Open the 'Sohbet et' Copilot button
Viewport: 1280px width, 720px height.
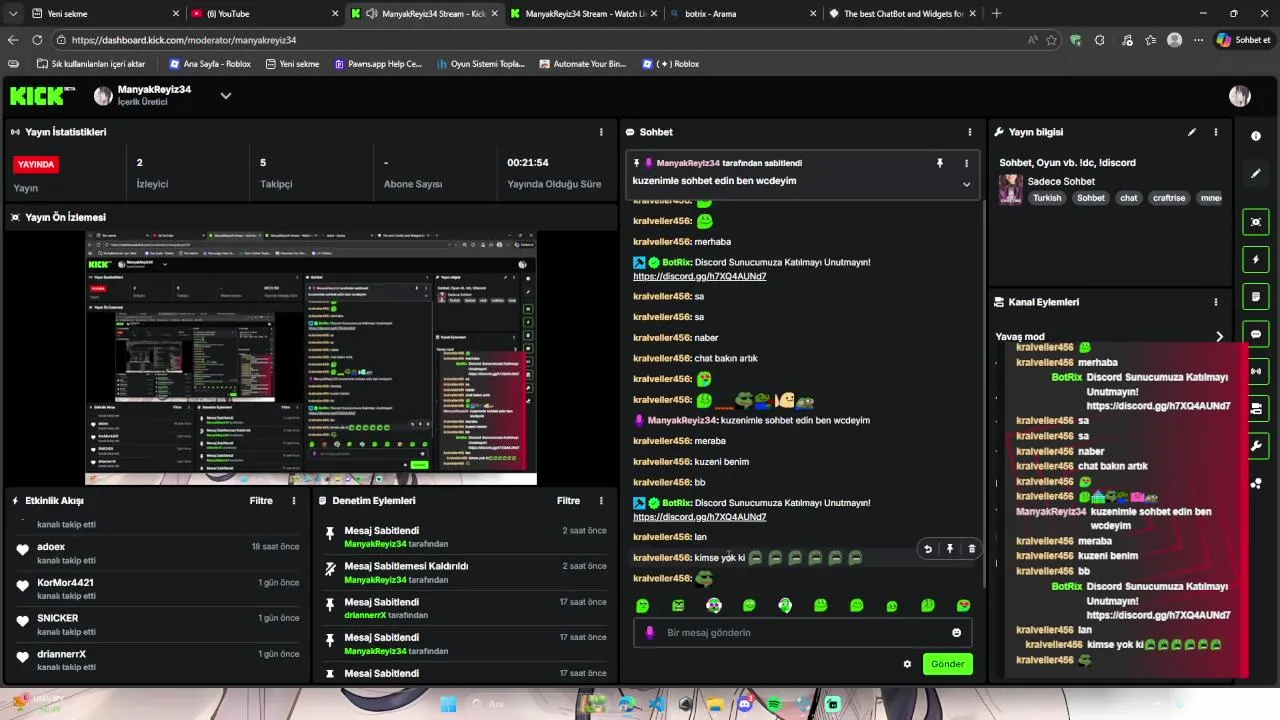pos(1243,40)
